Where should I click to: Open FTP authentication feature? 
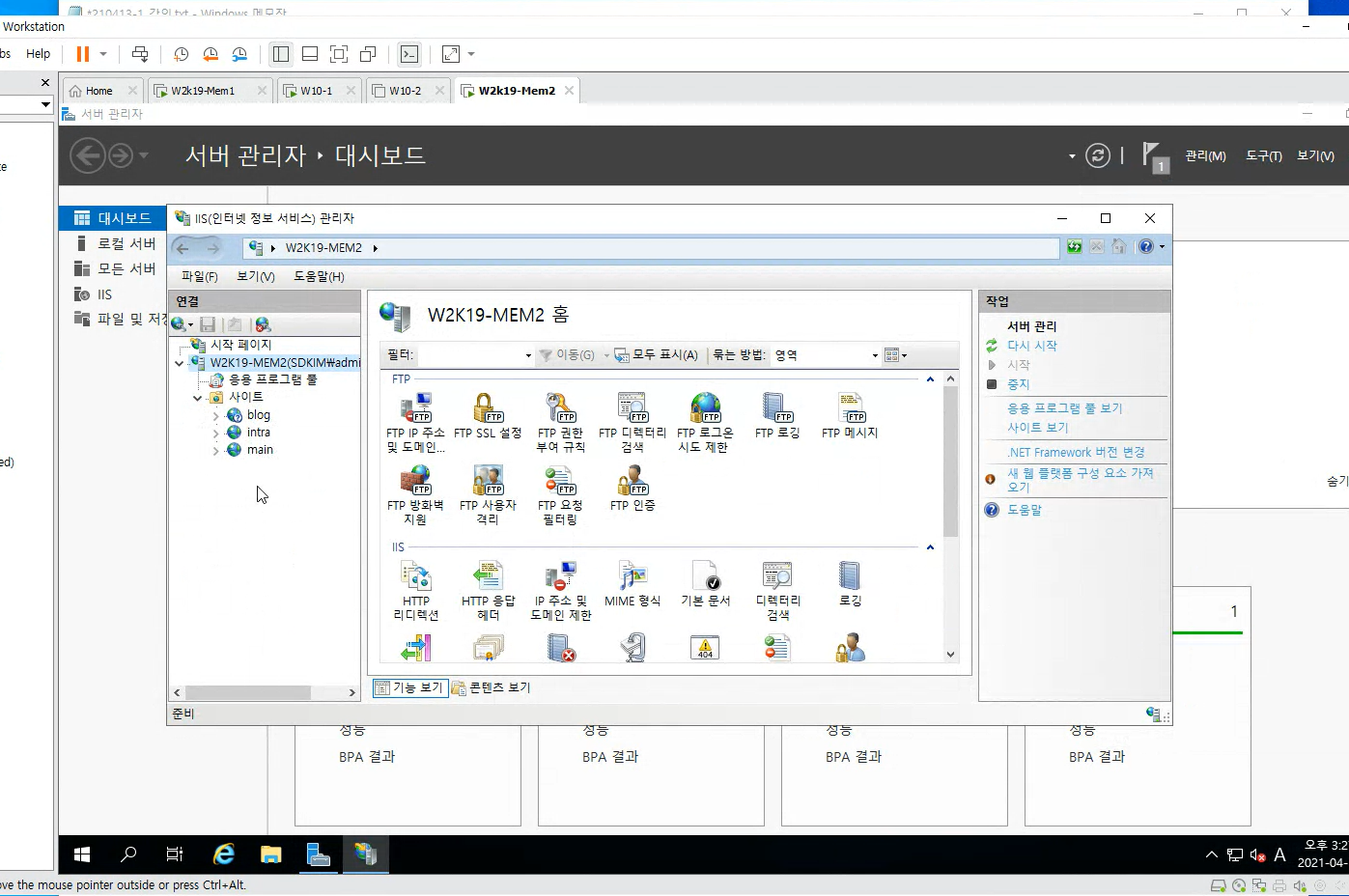coord(632,488)
